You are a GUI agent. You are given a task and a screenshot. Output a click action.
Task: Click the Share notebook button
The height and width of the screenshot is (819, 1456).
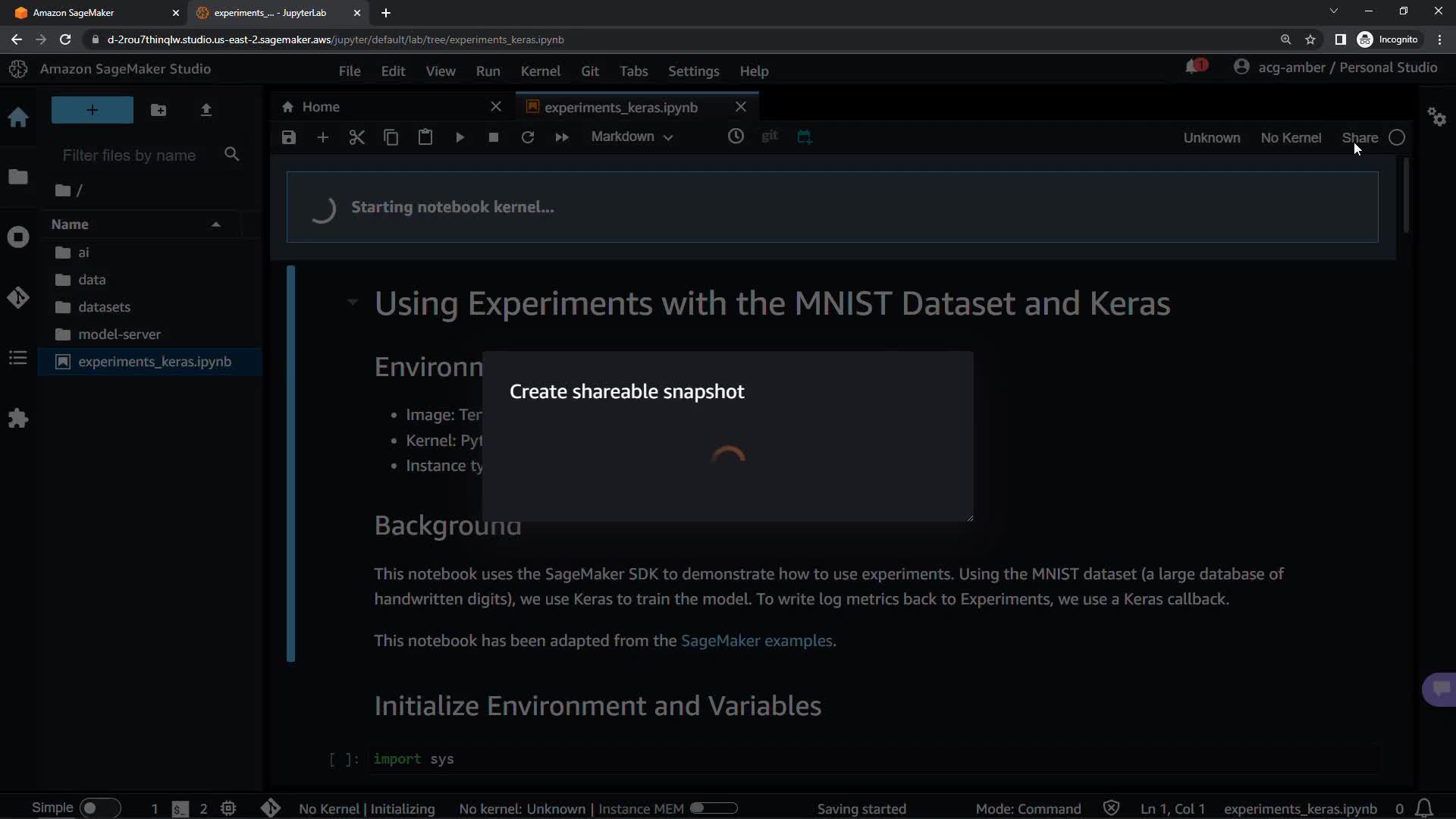pos(1359,137)
